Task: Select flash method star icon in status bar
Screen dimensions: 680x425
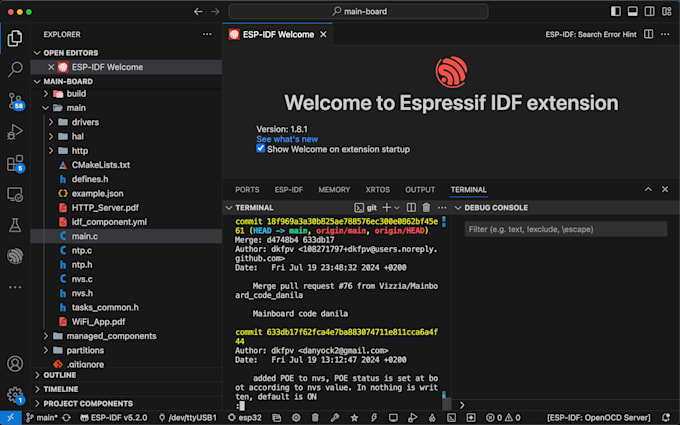Action: click(354, 418)
